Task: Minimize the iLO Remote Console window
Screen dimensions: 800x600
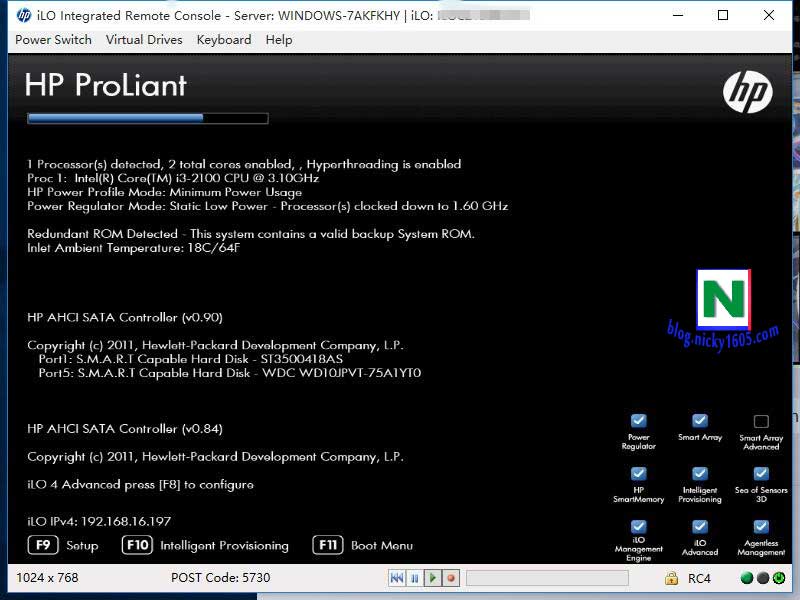Action: [678, 15]
